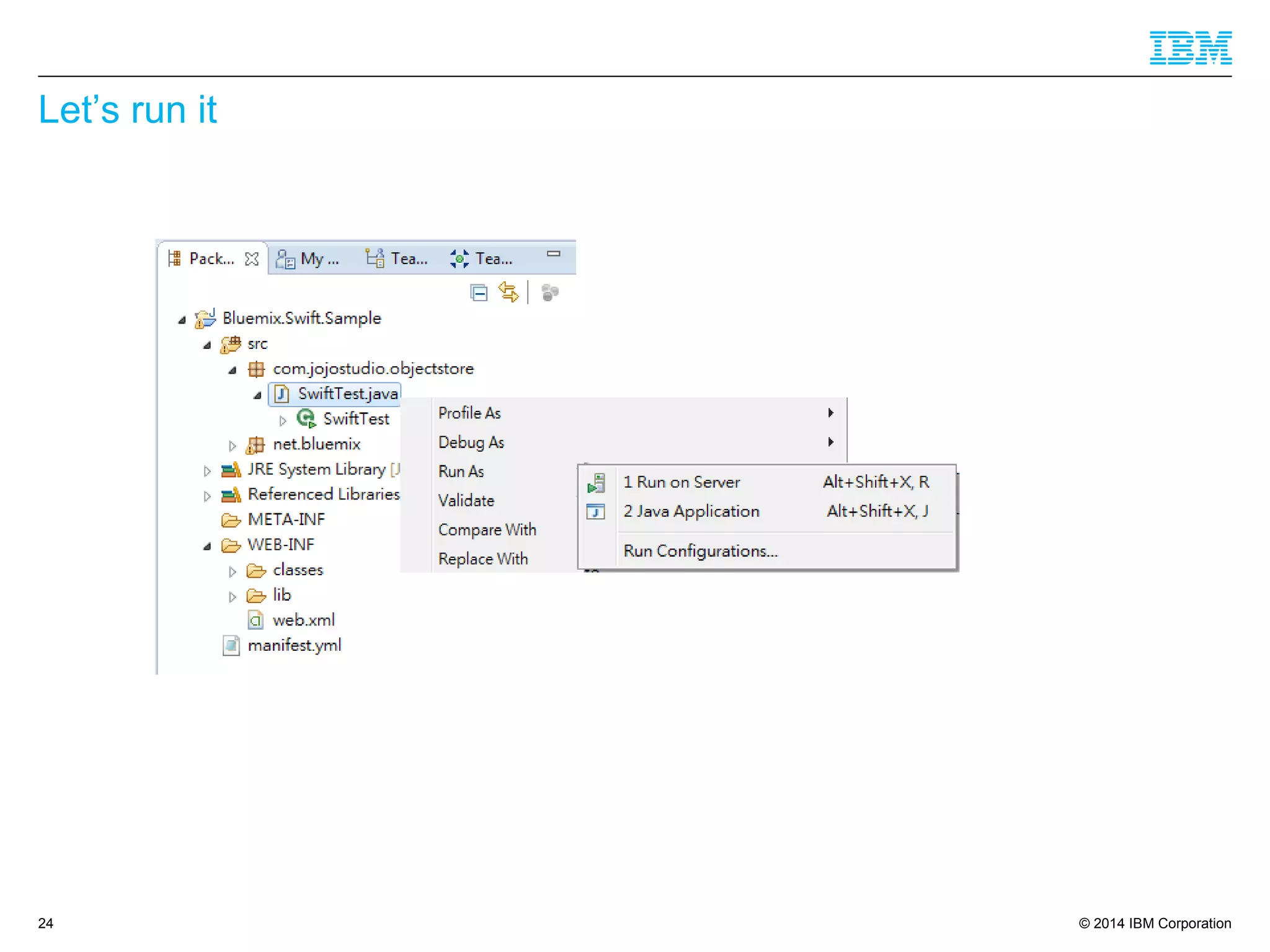This screenshot has width=1270, height=952.
Task: Click the grey focus task toolbar icon
Action: [x=549, y=292]
